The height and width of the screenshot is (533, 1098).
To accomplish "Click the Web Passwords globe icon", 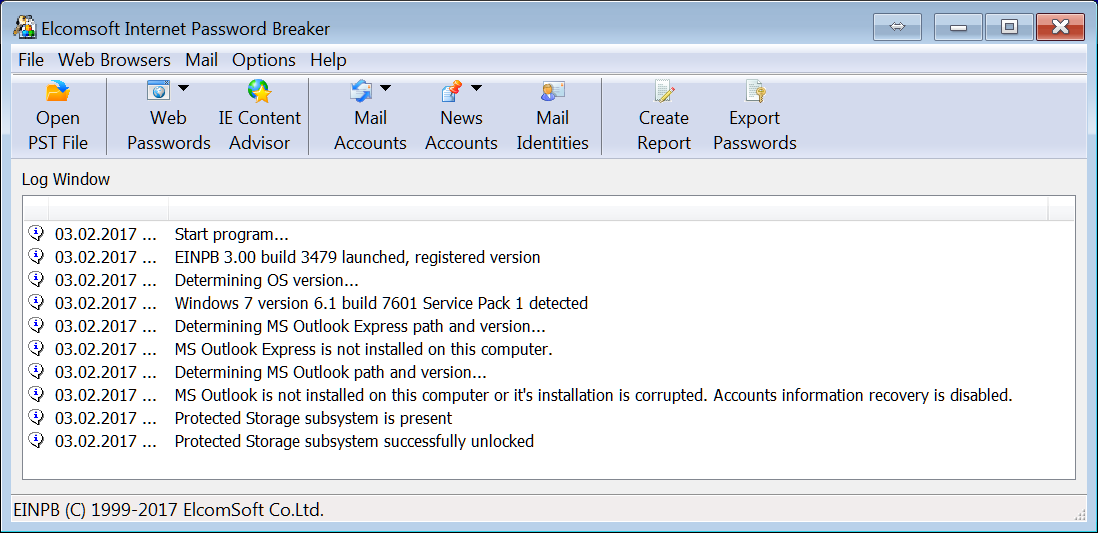I will tap(158, 92).
